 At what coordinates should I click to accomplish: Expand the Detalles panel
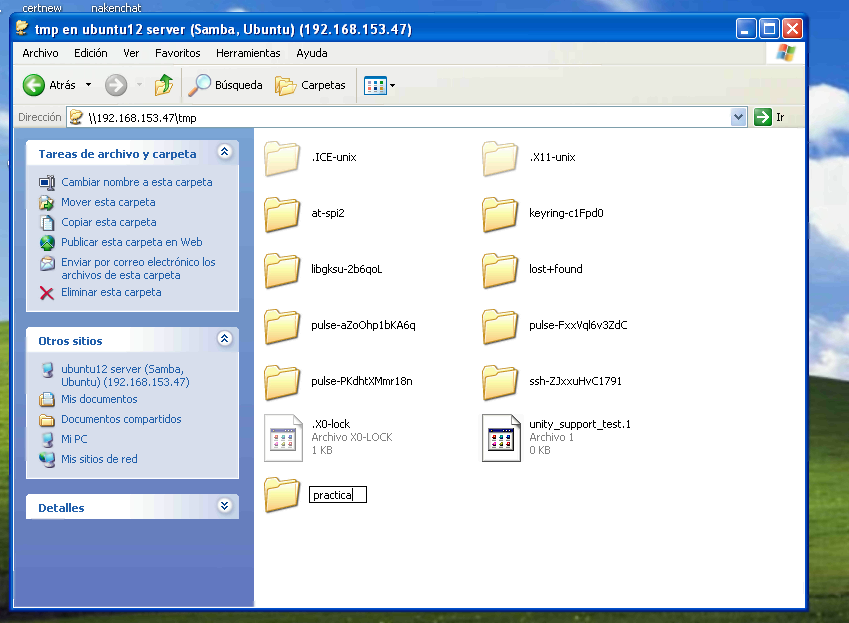click(224, 507)
